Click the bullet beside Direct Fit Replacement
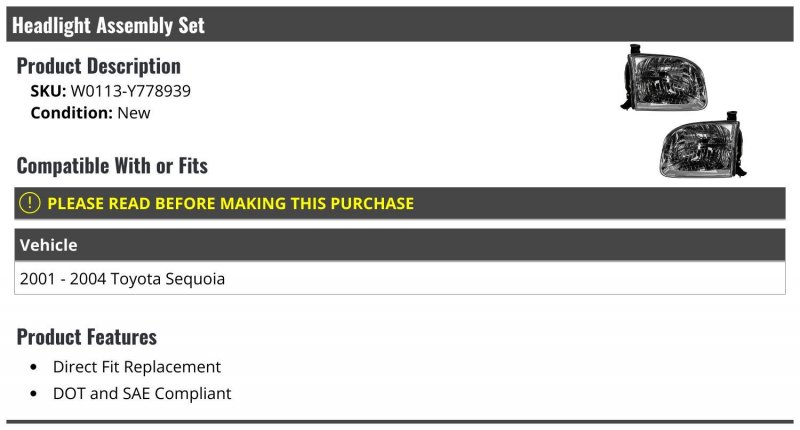 tap(34, 368)
